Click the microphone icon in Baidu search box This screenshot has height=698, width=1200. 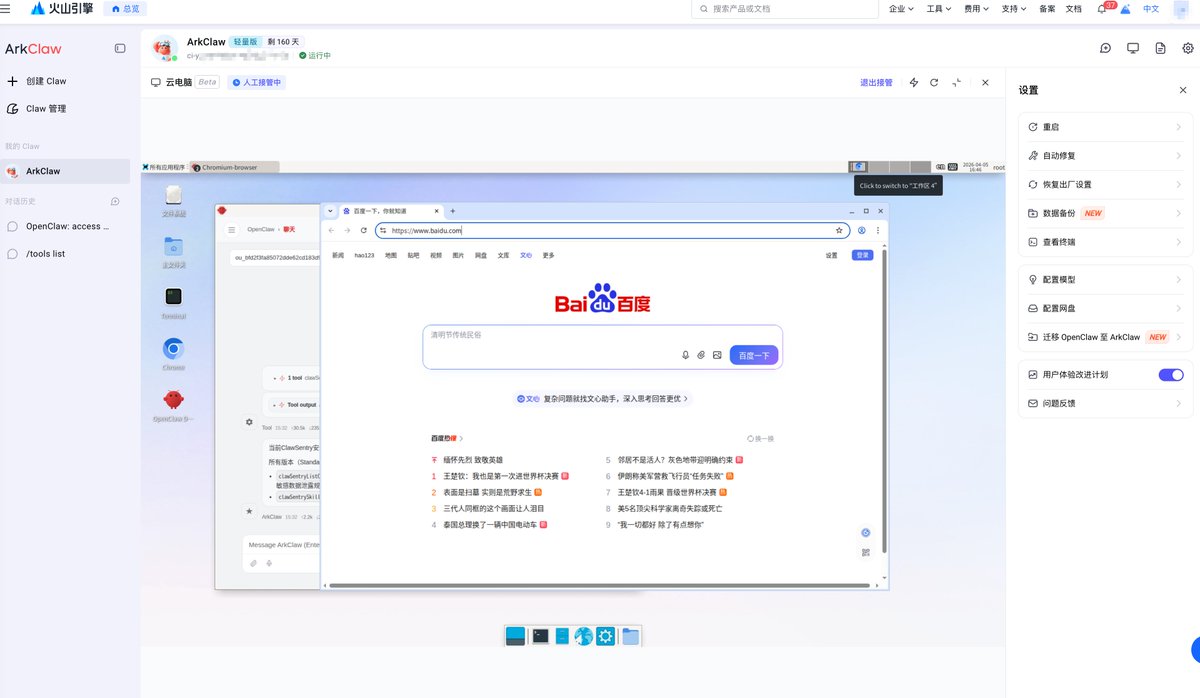[x=685, y=355]
